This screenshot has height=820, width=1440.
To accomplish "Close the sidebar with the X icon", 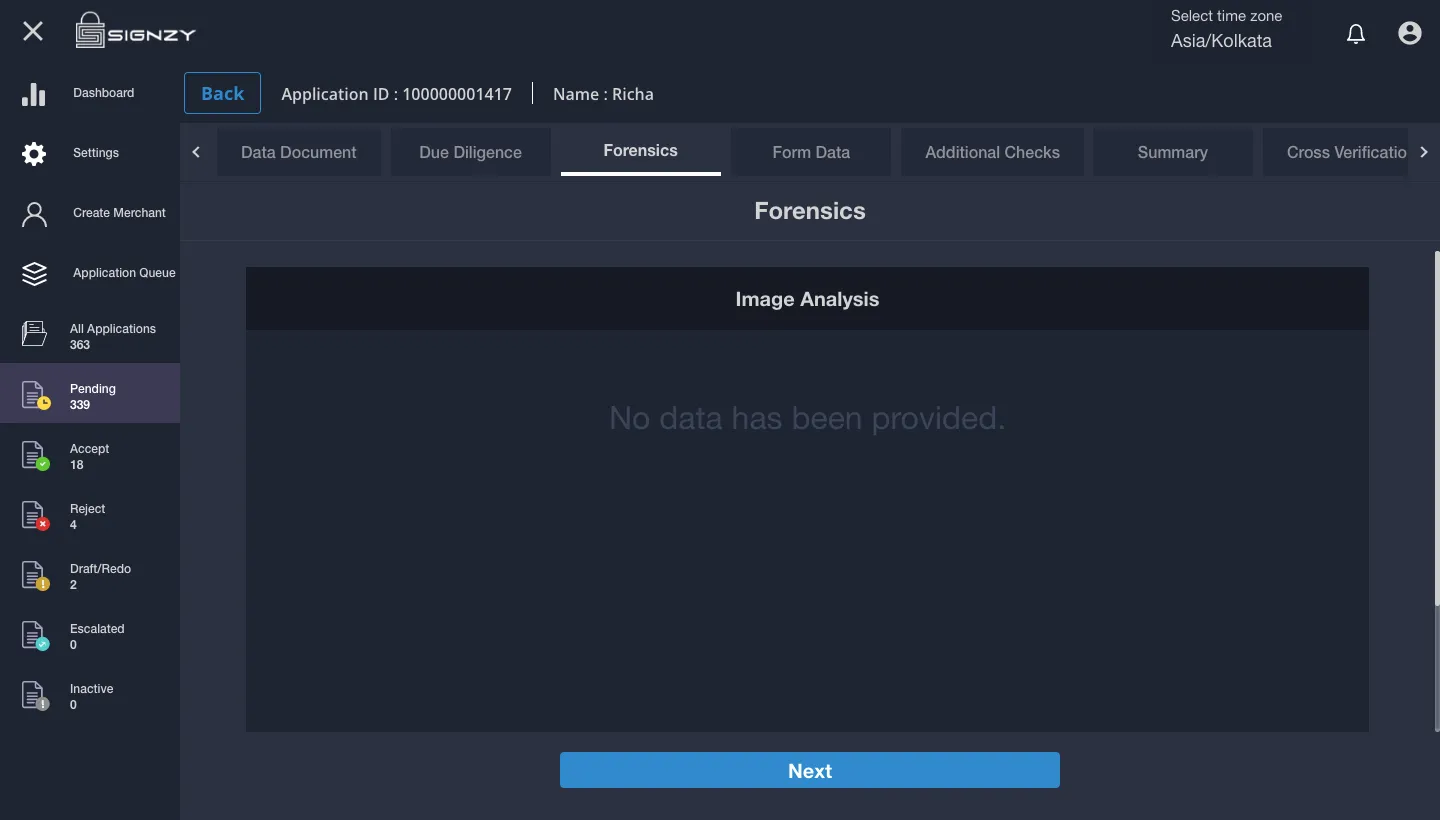I will [33, 31].
